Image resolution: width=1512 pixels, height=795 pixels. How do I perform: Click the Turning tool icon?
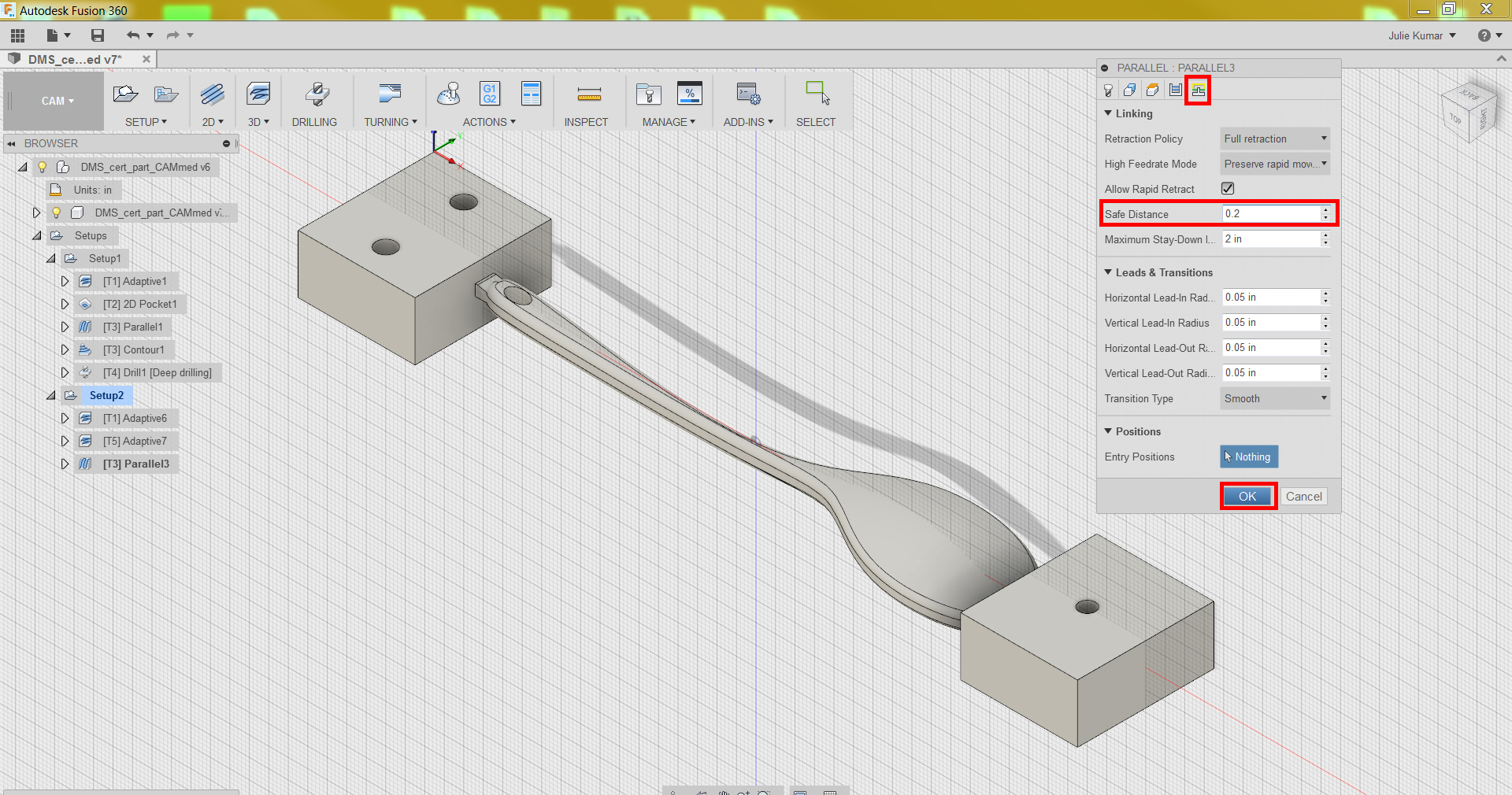pos(390,94)
